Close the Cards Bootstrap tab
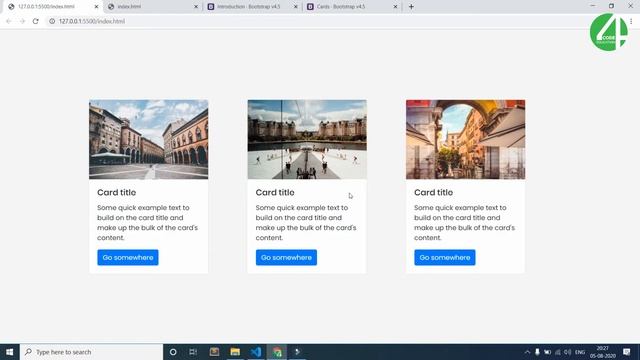640x360 pixels. [x=395, y=7]
